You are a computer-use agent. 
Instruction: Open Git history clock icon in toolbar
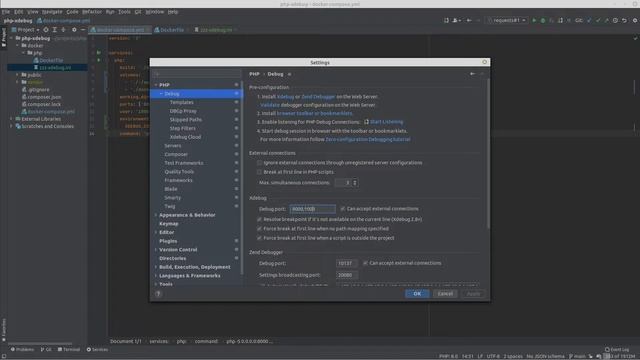pos(616,20)
